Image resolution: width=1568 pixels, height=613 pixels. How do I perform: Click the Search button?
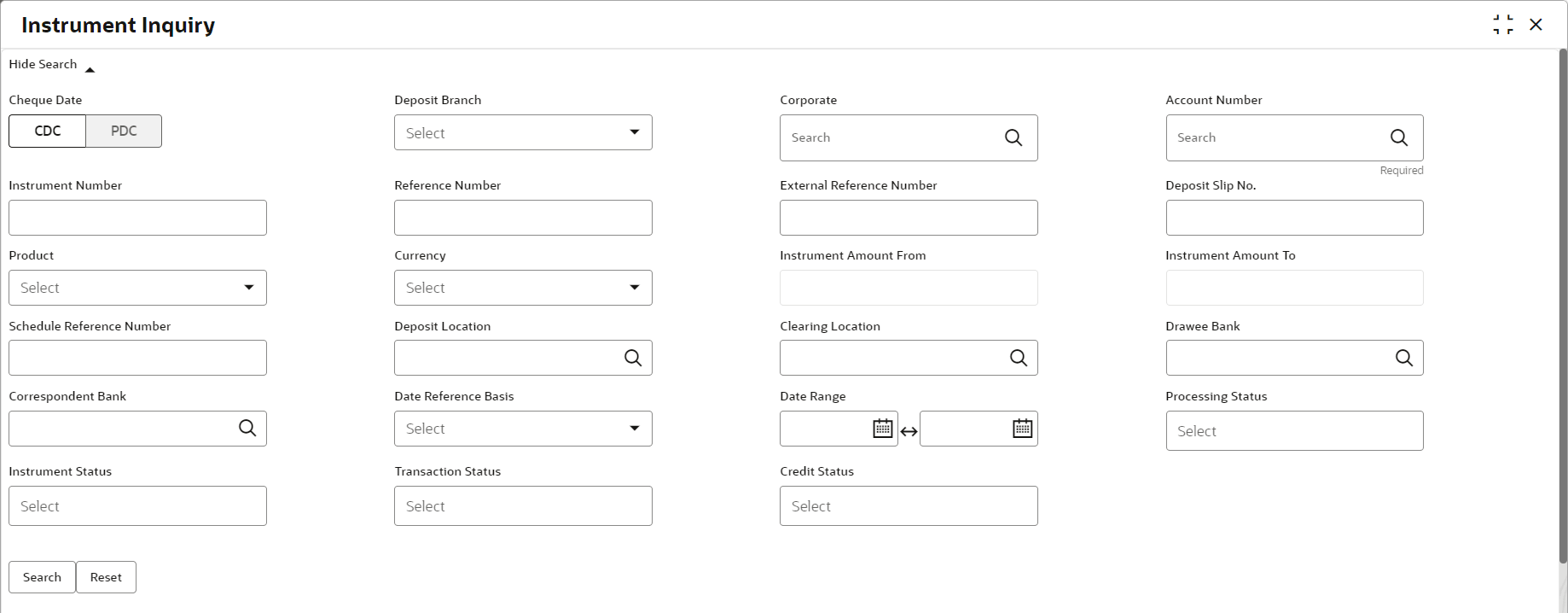pos(42,577)
